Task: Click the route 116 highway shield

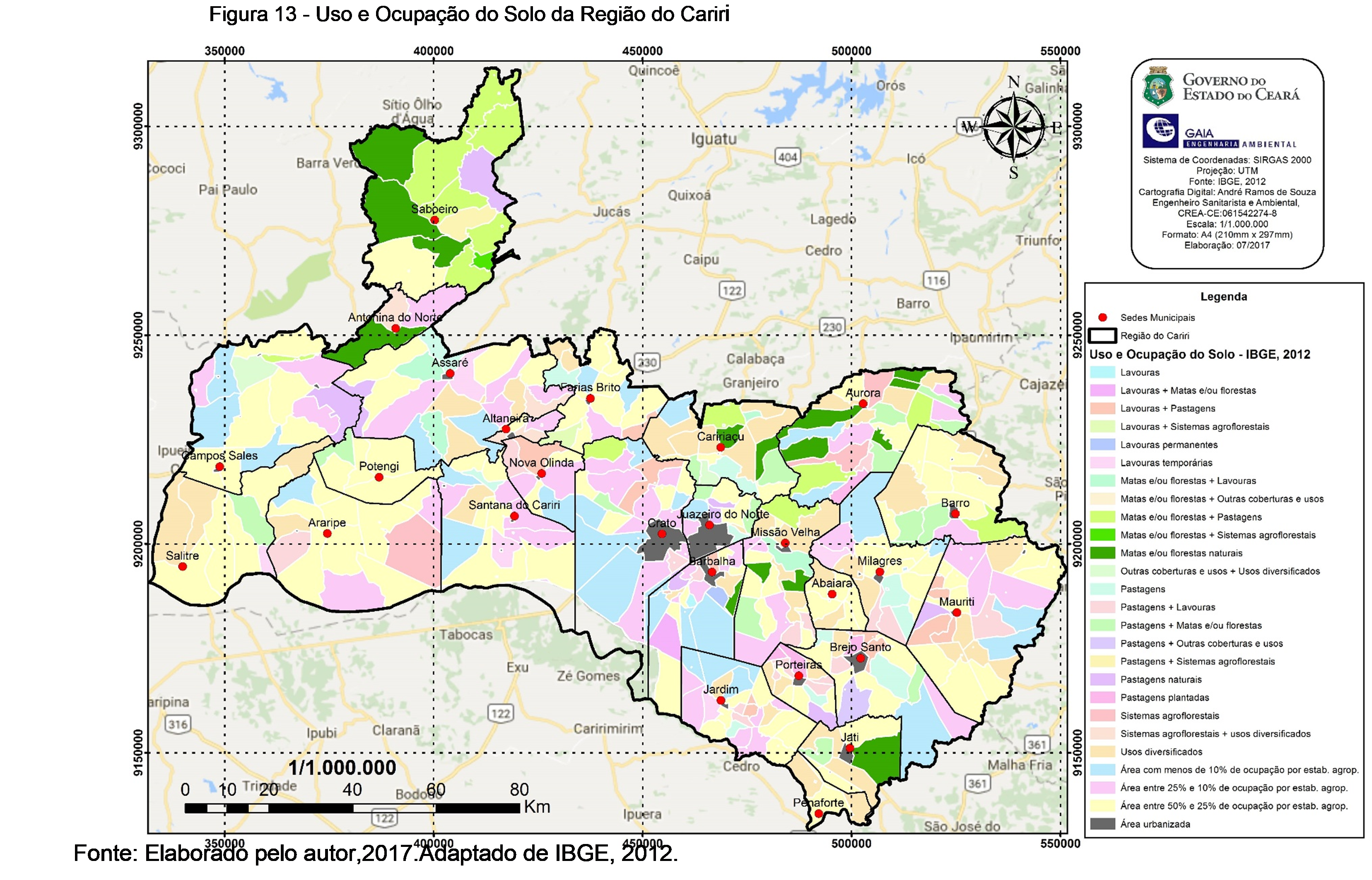Action: pos(936,280)
